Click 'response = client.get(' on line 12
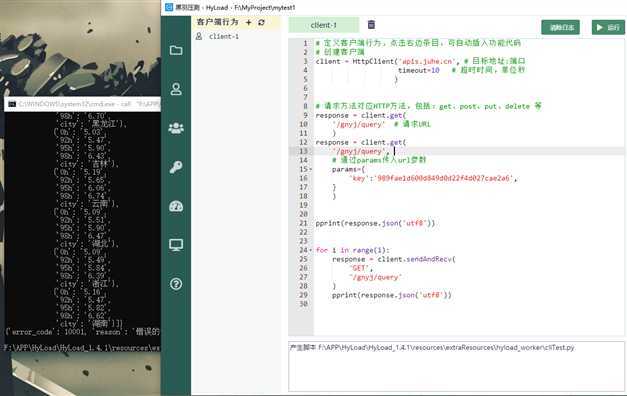The image size is (627, 396). coord(360,142)
